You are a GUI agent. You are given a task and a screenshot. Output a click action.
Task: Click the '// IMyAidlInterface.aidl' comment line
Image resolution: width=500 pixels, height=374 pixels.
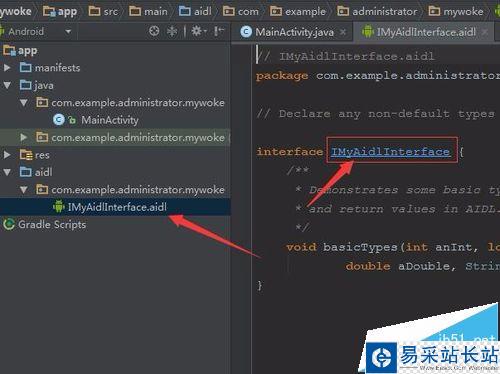point(345,57)
